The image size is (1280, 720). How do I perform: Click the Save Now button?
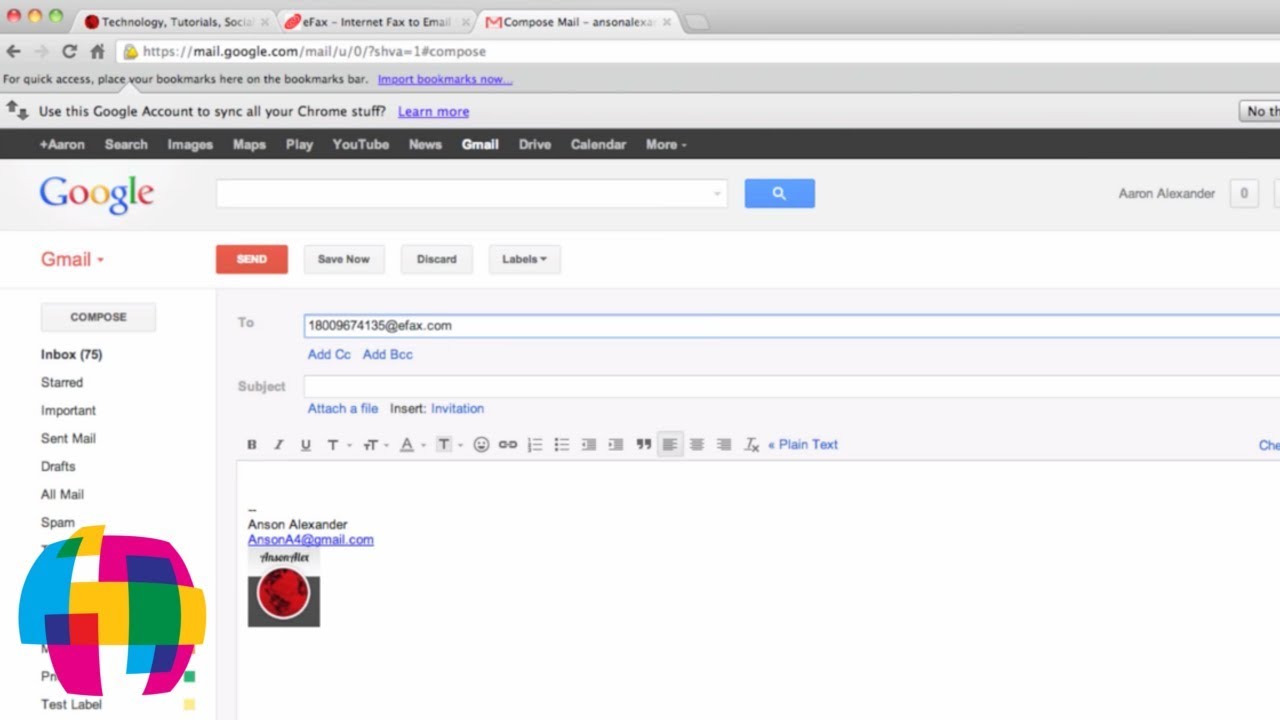(343, 259)
